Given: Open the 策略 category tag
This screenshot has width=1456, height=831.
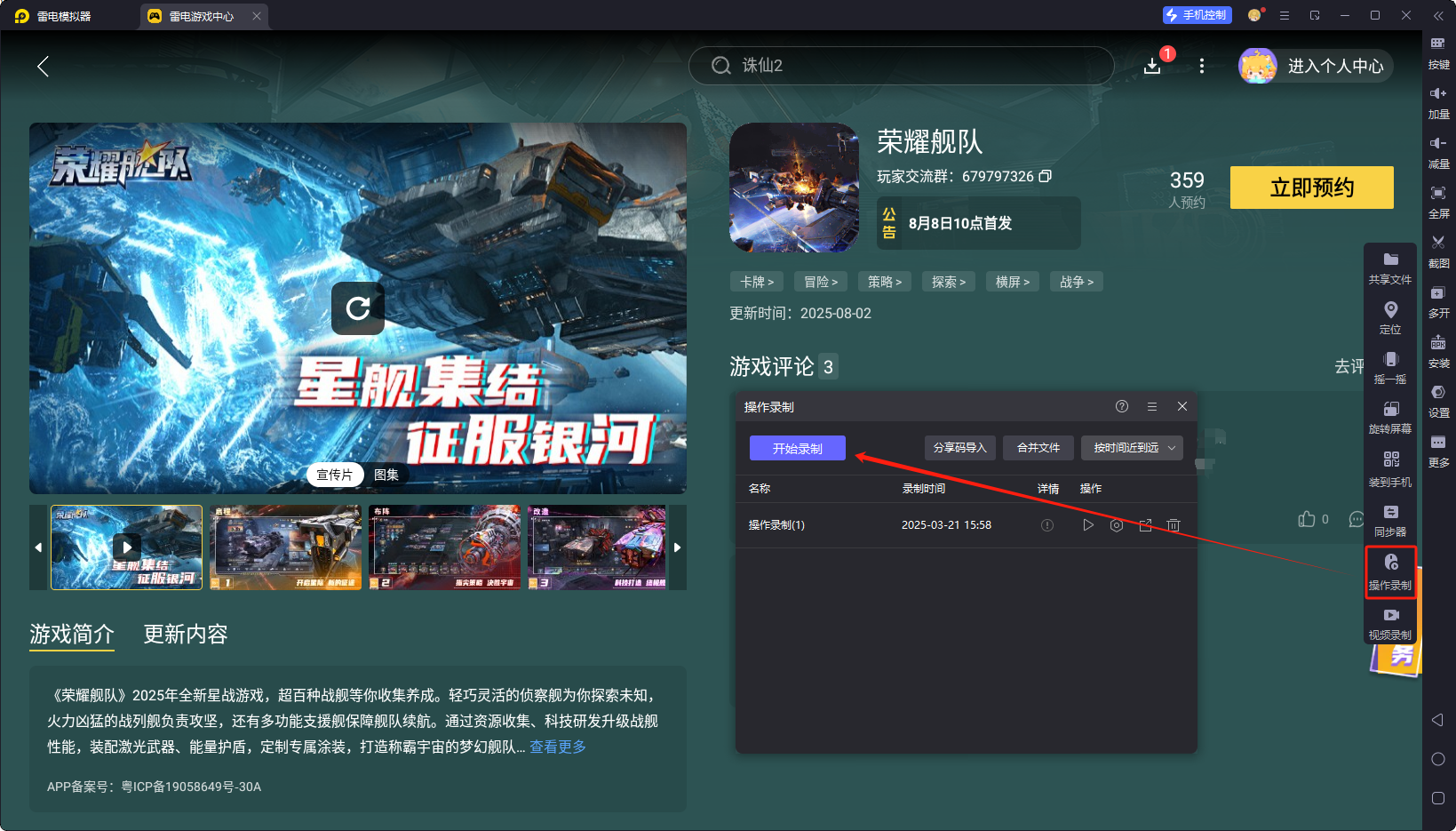Looking at the screenshot, I should [885, 282].
